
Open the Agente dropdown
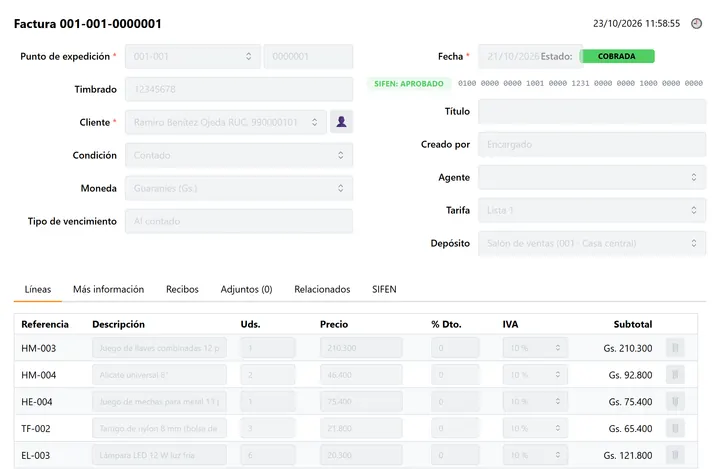click(592, 177)
